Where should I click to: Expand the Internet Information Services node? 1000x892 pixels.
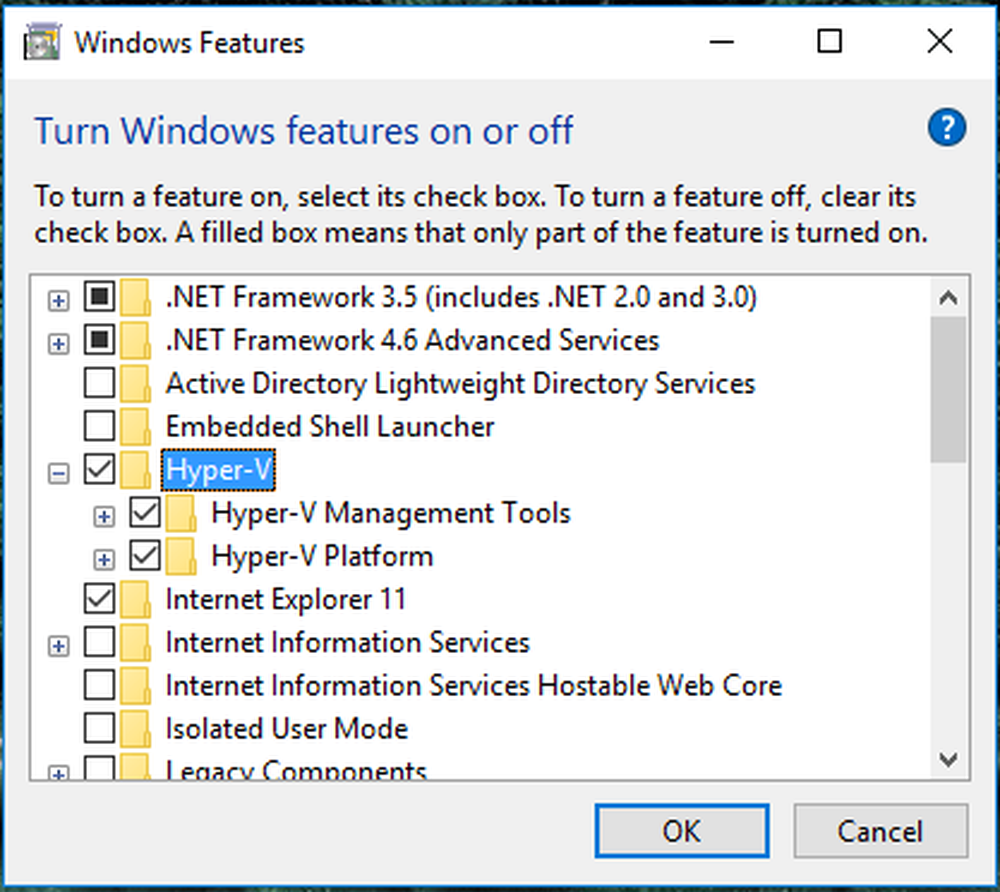(59, 646)
